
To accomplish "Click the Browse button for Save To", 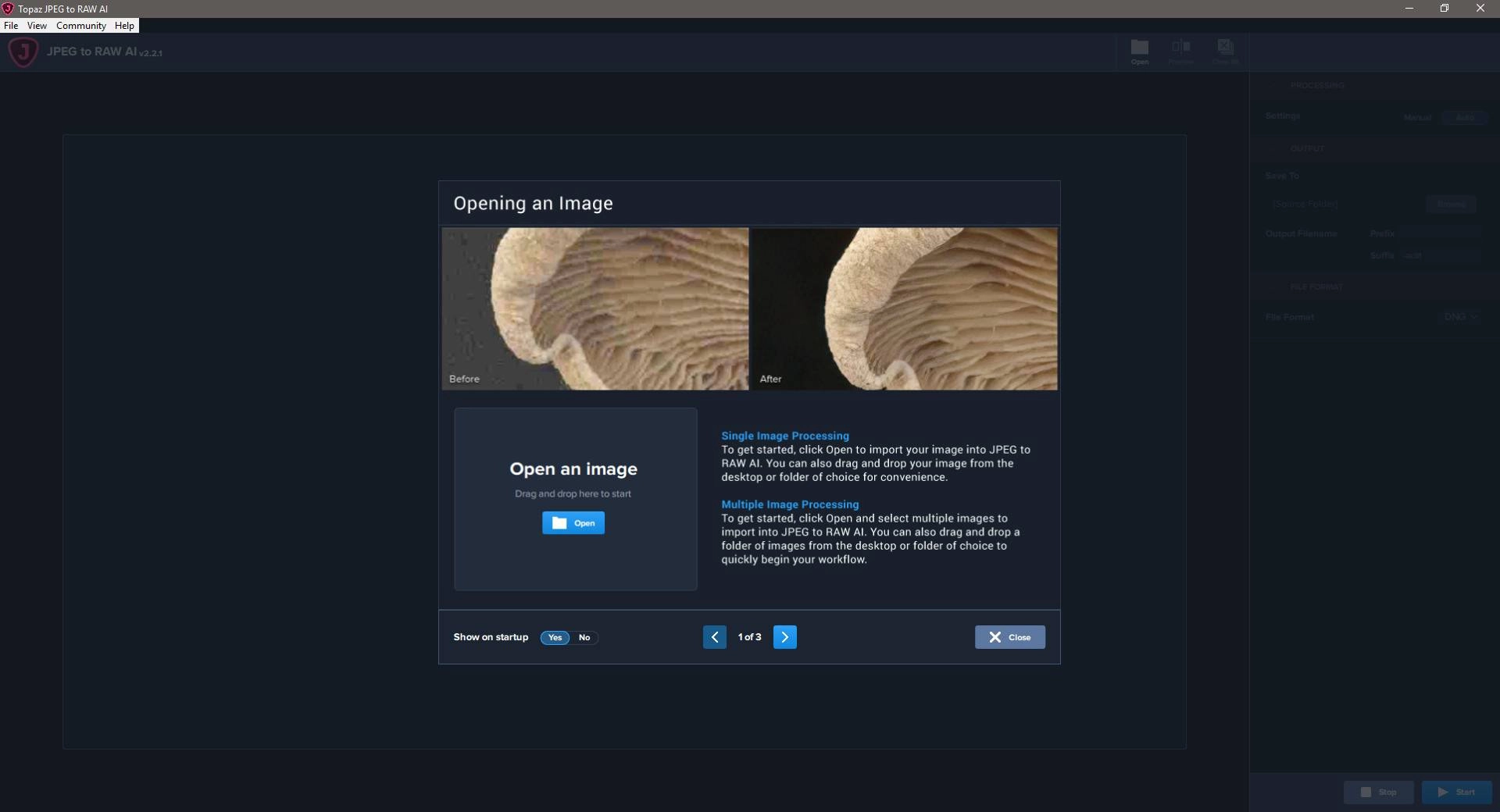I will (x=1451, y=205).
